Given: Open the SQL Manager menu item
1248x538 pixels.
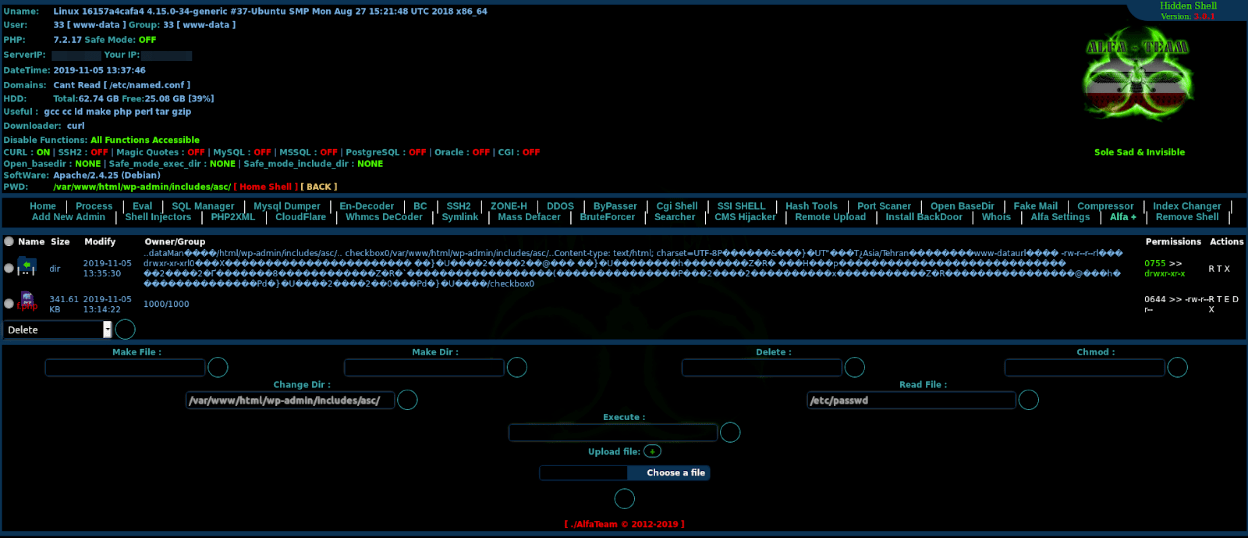Looking at the screenshot, I should coord(203,206).
